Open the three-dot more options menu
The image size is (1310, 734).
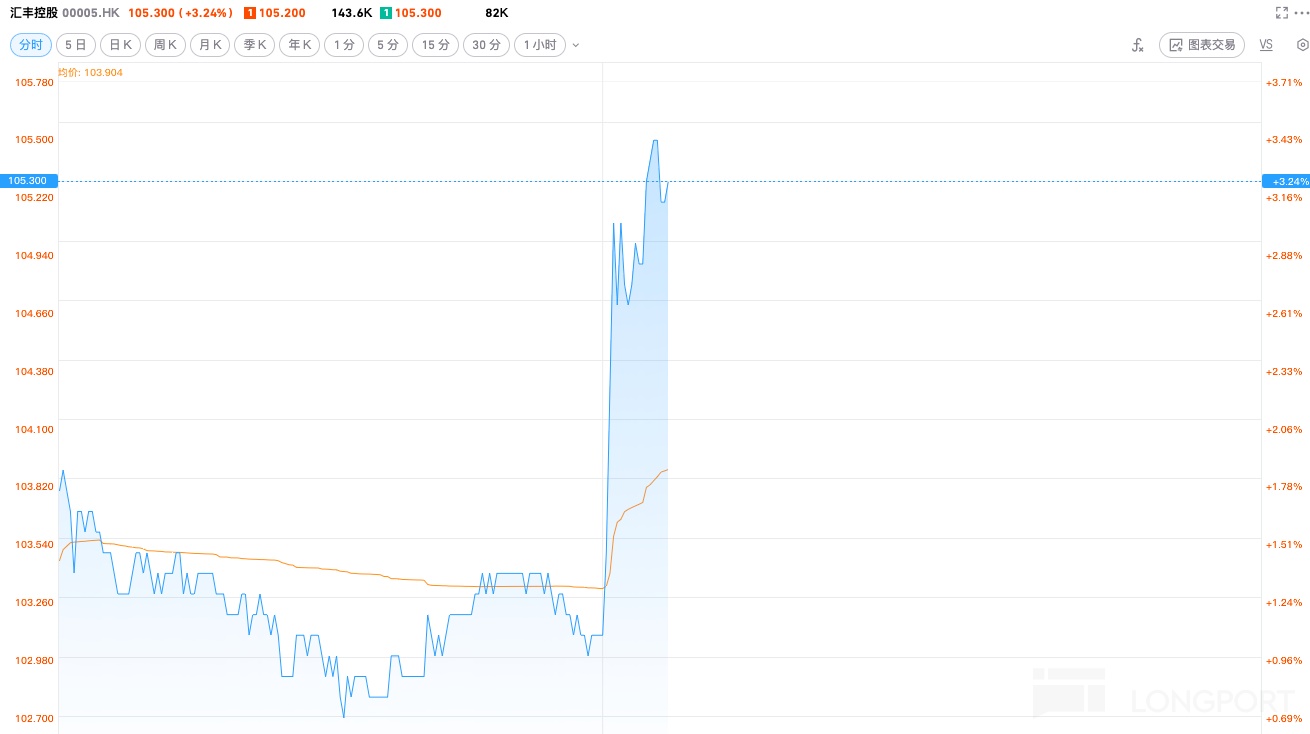(1301, 13)
